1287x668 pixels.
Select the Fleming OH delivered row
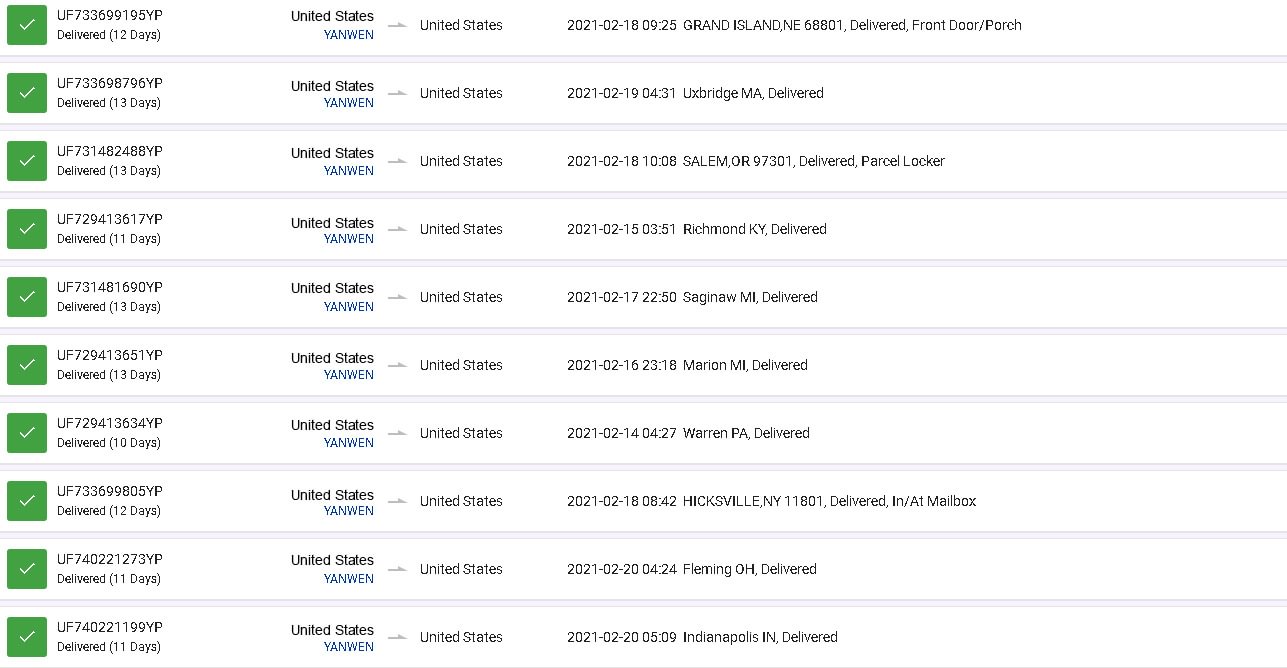coord(643,569)
